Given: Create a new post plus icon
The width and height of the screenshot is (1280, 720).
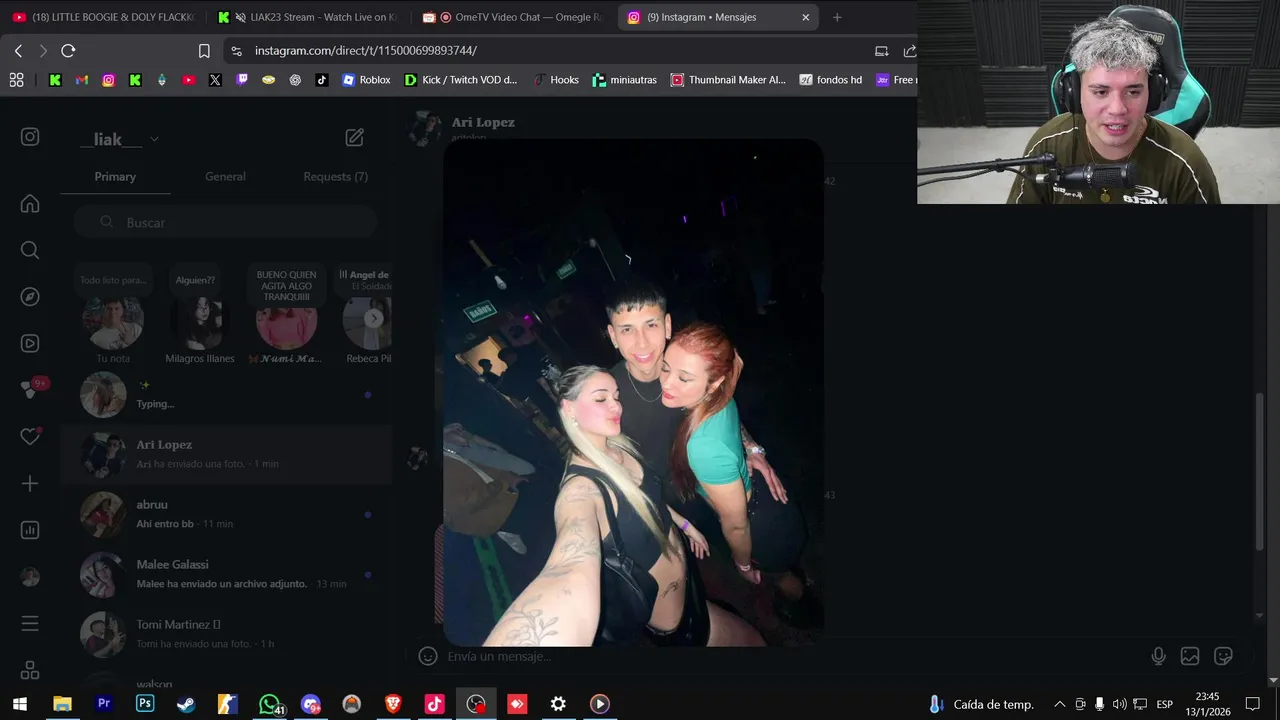Looking at the screenshot, I should (x=30, y=484).
